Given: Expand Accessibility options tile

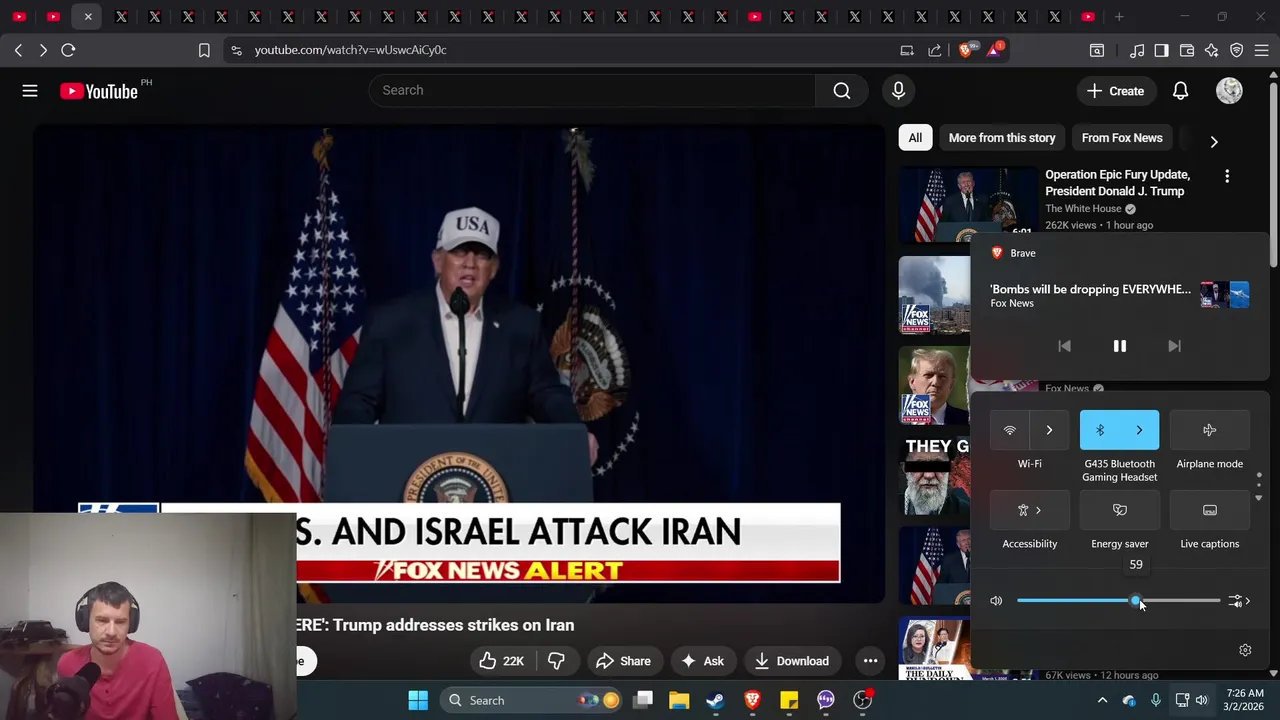Looking at the screenshot, I should [1029, 510].
